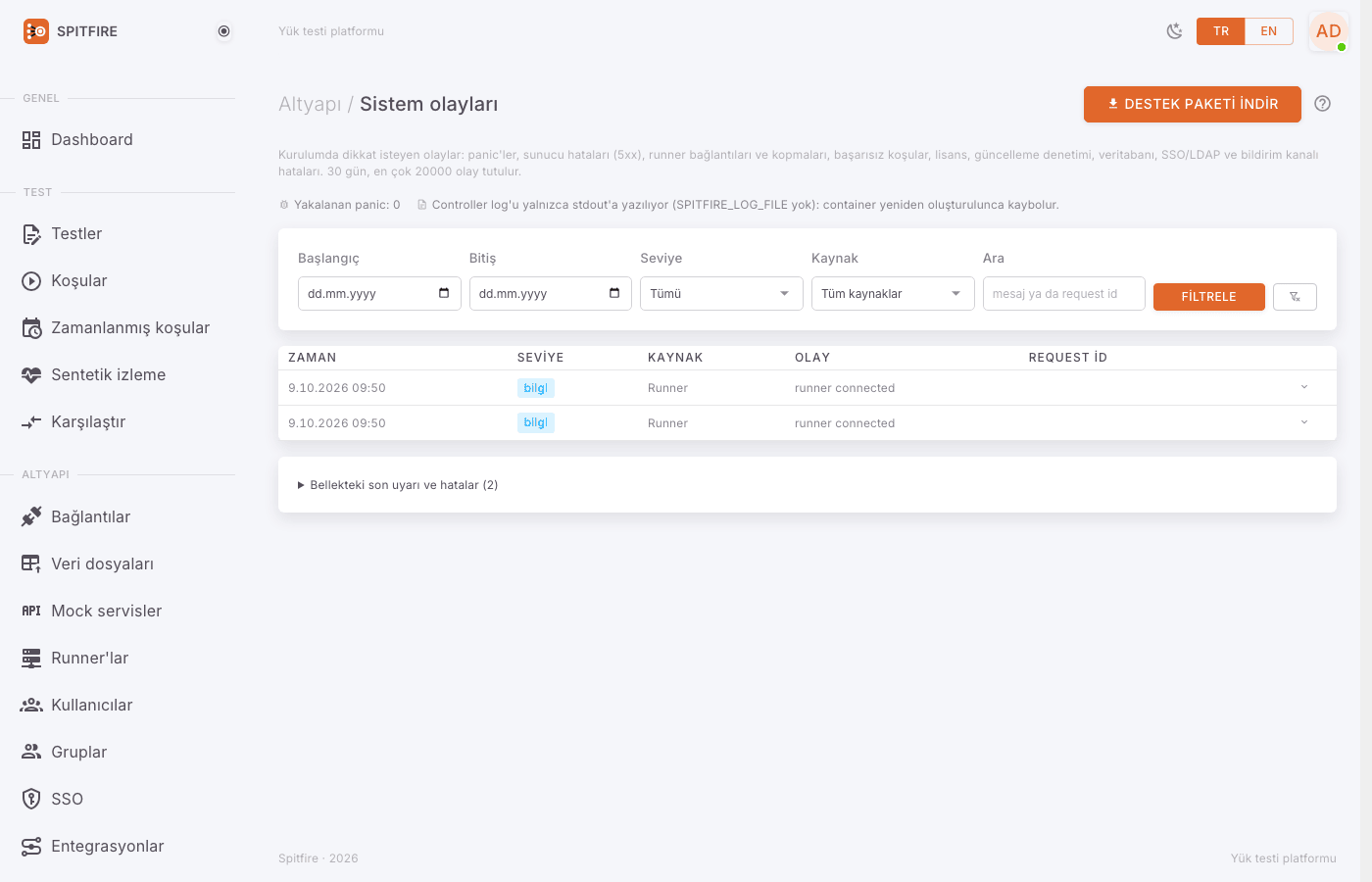Download support package DESTEK PAKETİ İNDİR
This screenshot has height=882, width=1372.
(1192, 104)
